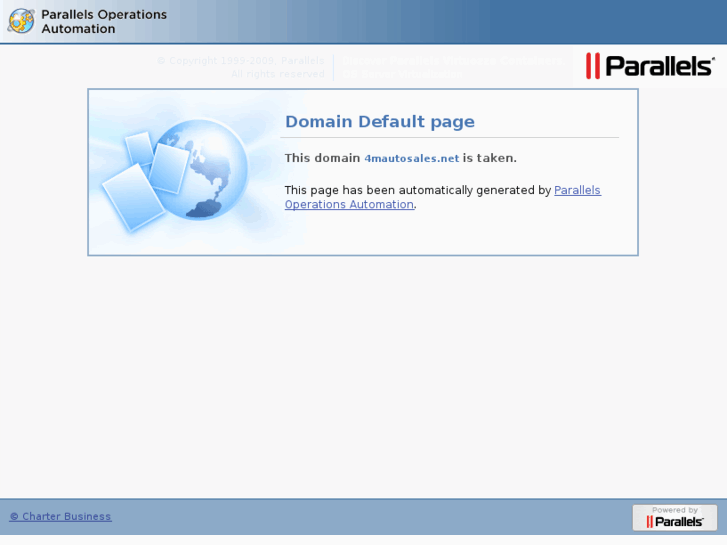Click the Parallels Operations Automation gear-globe icon
Screen dimensions: 727x545
21,21
